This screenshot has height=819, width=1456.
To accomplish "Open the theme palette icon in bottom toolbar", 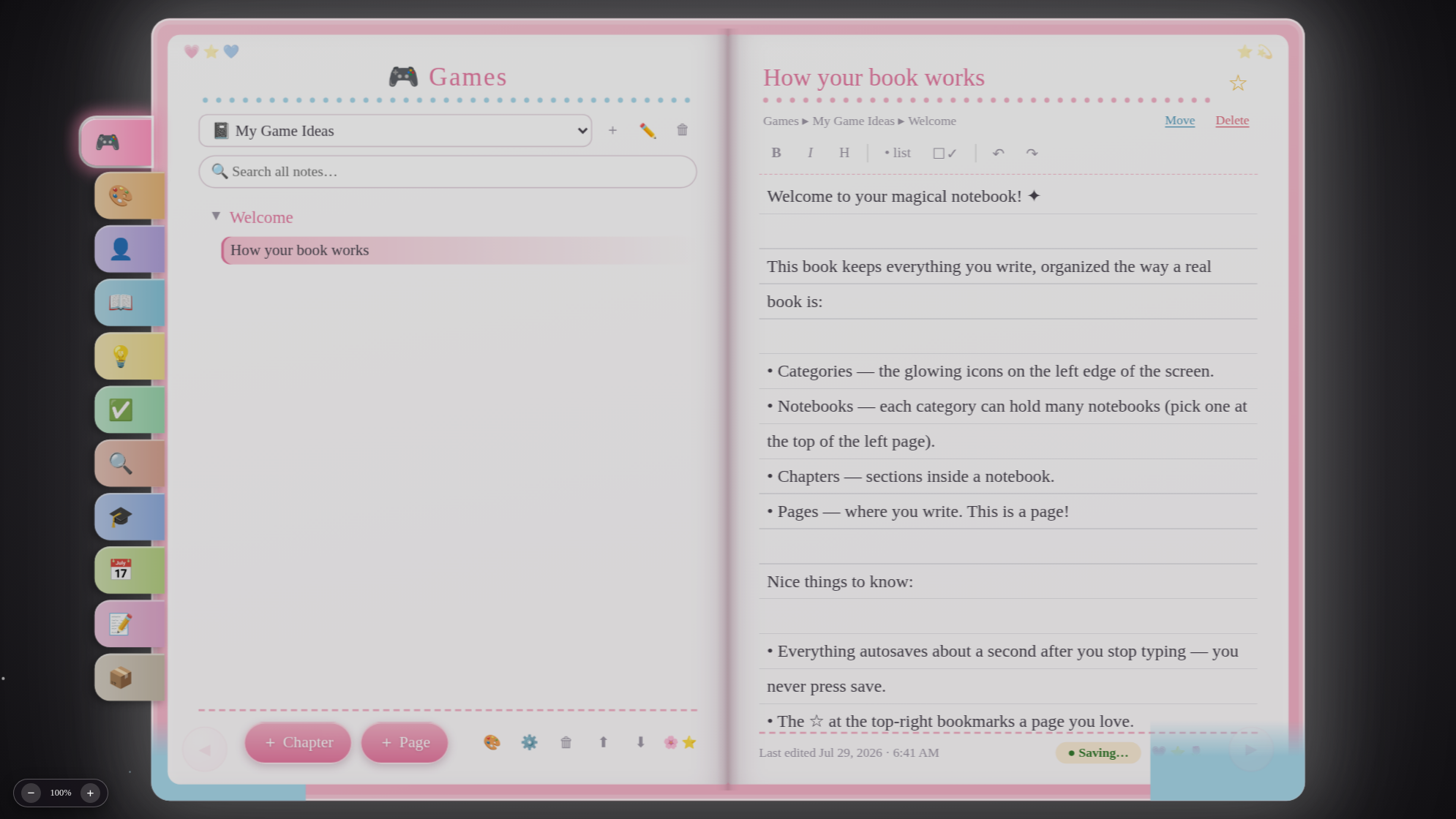I will (x=492, y=742).
